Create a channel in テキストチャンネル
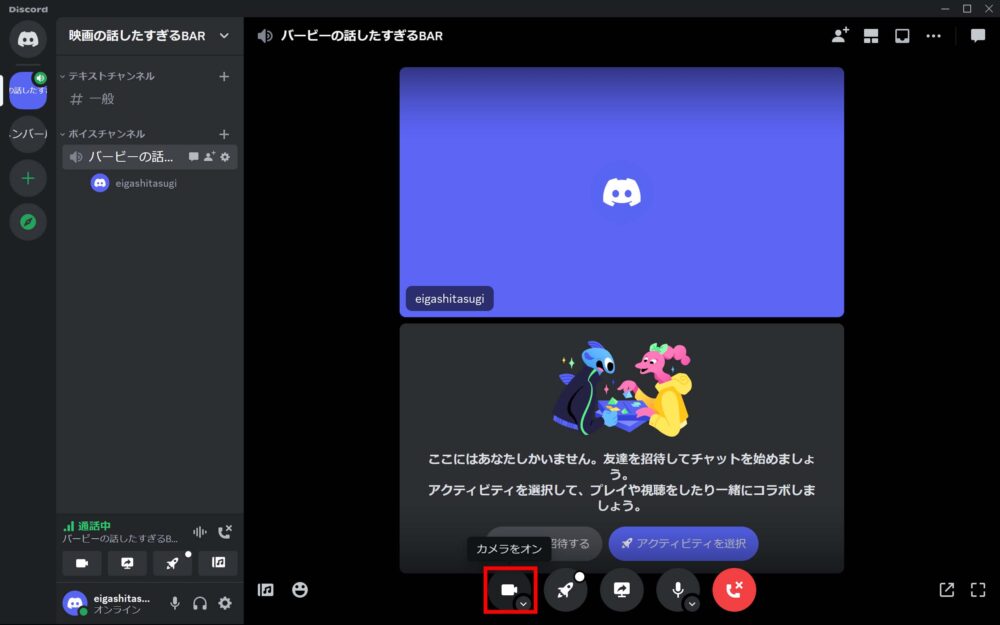 (224, 77)
